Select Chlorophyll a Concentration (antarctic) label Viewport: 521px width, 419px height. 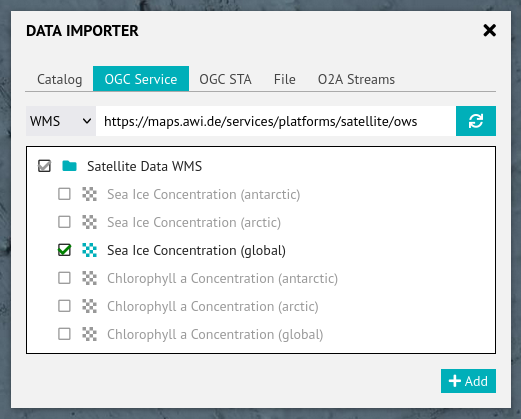click(x=222, y=278)
